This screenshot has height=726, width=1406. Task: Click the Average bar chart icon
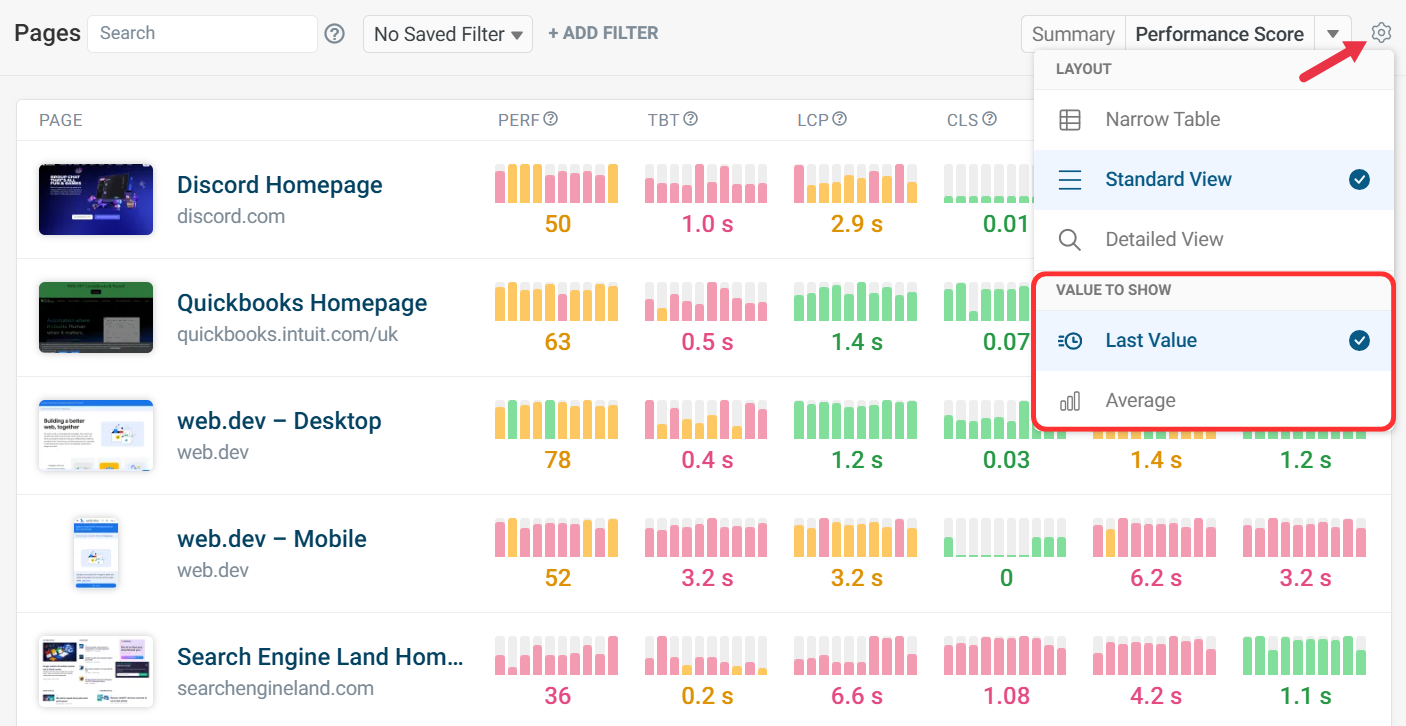pyautogui.click(x=1069, y=401)
